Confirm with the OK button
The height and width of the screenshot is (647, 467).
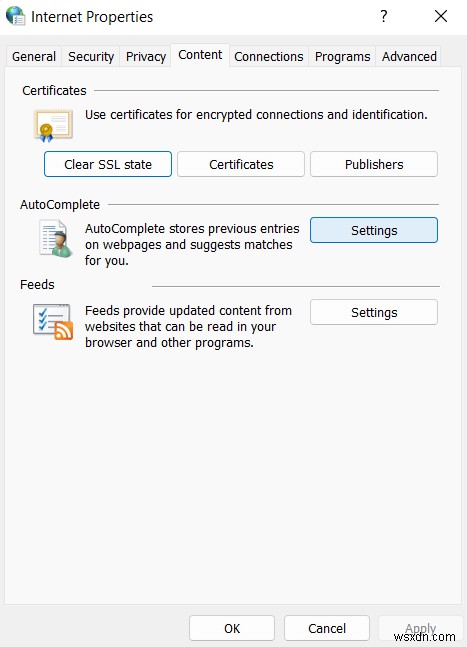coord(232,628)
